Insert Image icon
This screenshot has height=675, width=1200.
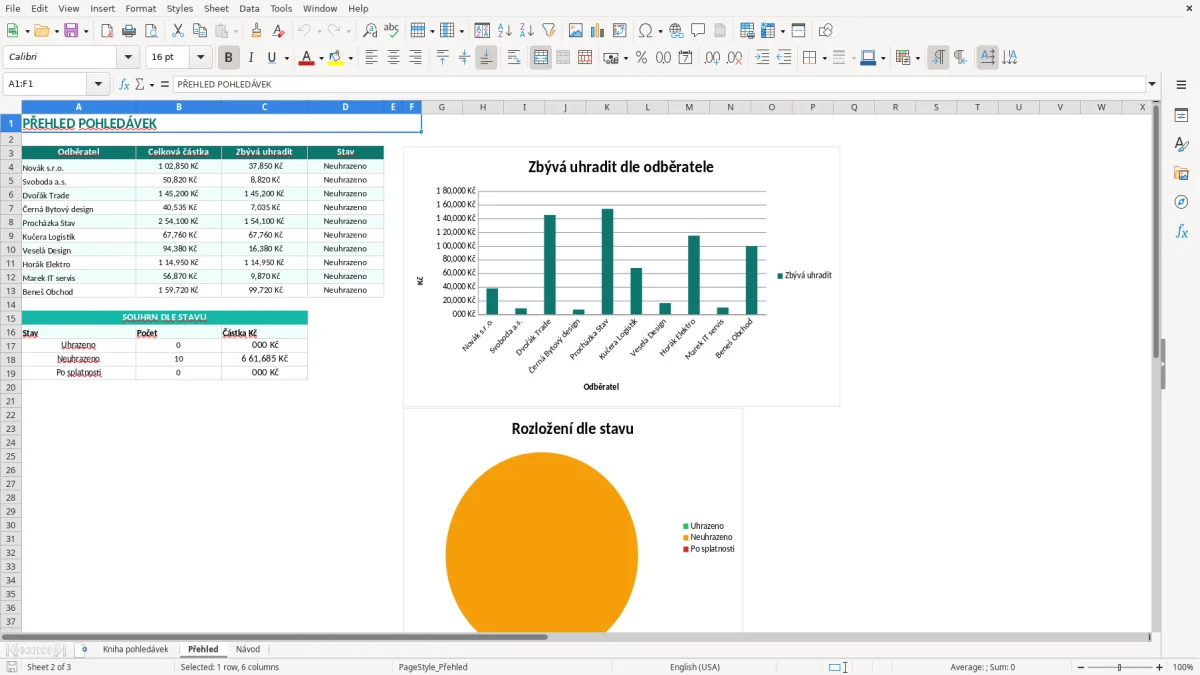click(x=576, y=31)
